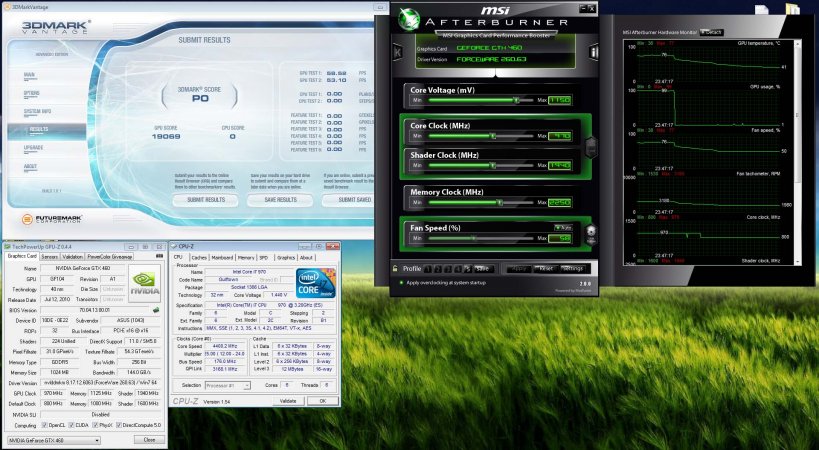Switch to the Caches tab in CPU-Z
Screen dimensions: 819x450
click(x=199, y=257)
